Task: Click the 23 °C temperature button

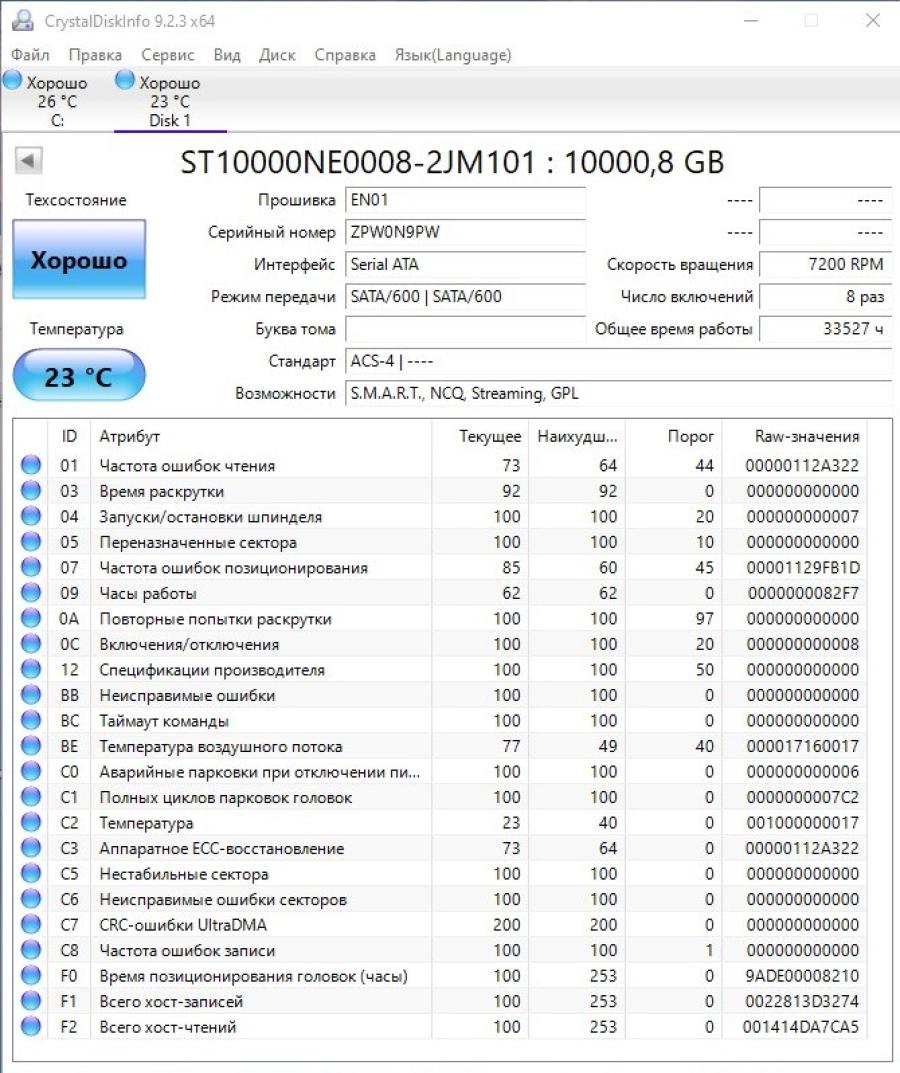Action: (79, 376)
